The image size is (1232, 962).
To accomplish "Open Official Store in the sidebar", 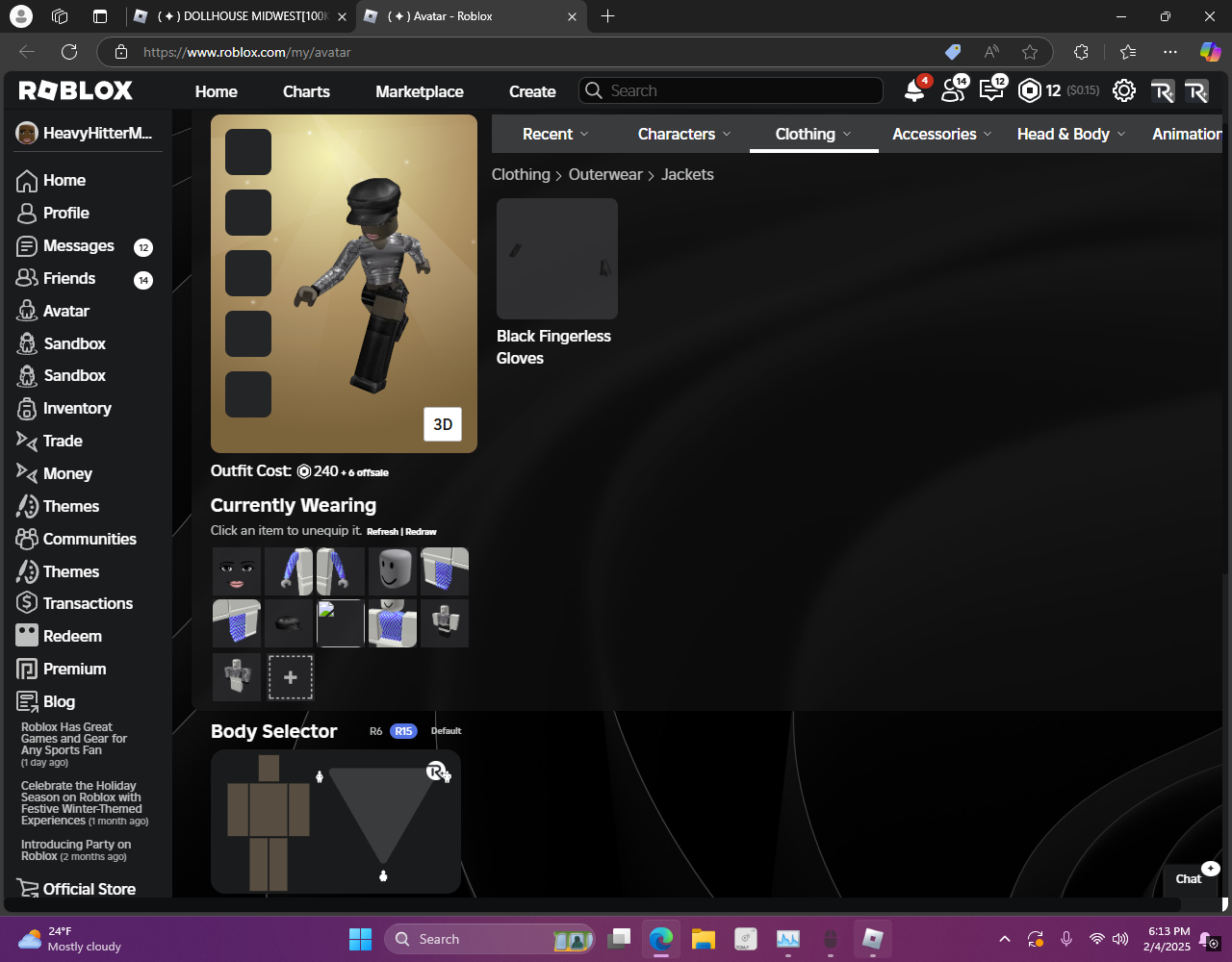I will (x=89, y=889).
